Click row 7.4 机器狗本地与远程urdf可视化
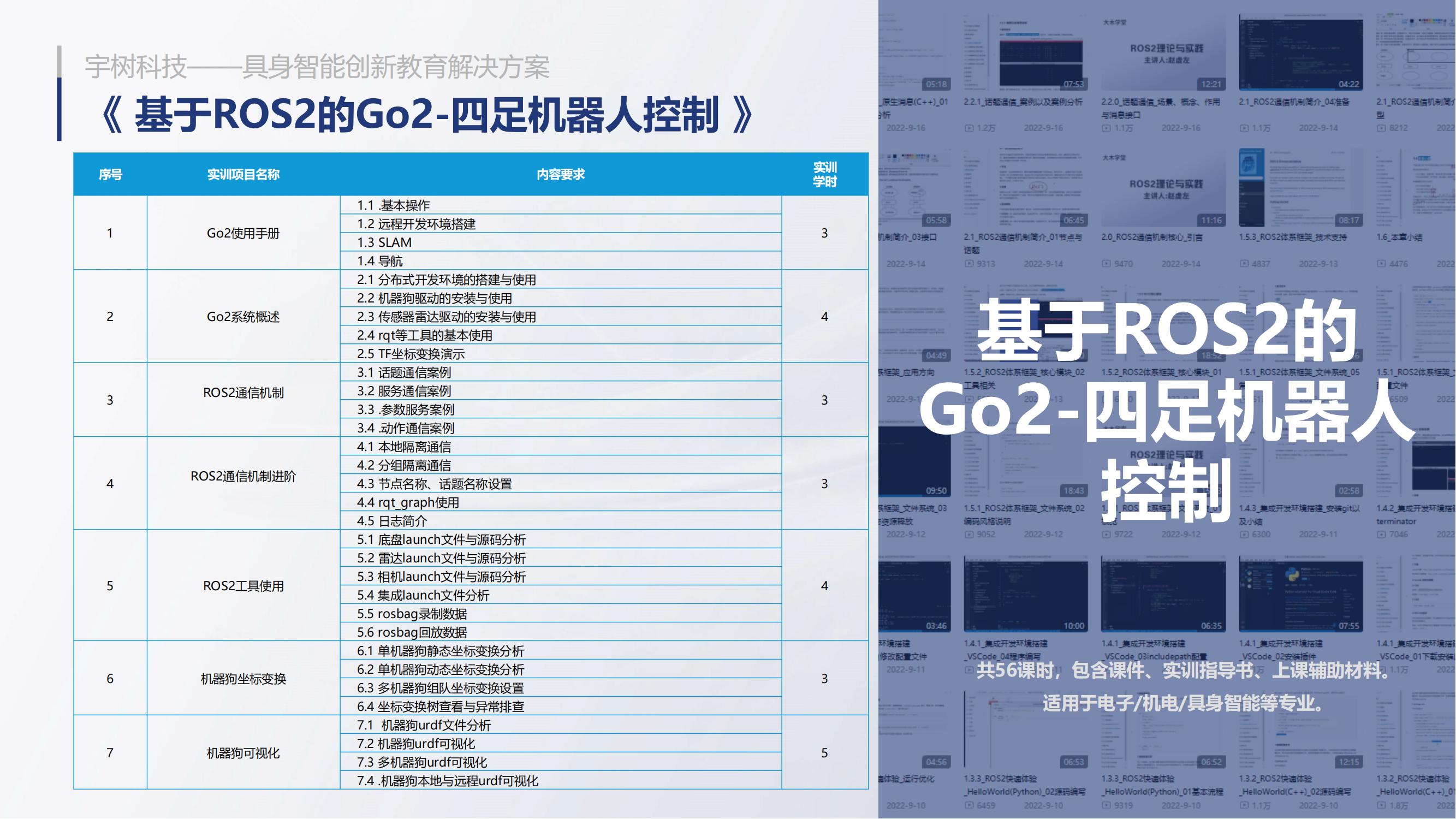Screen dimensions: 1456x819 click(x=561, y=781)
